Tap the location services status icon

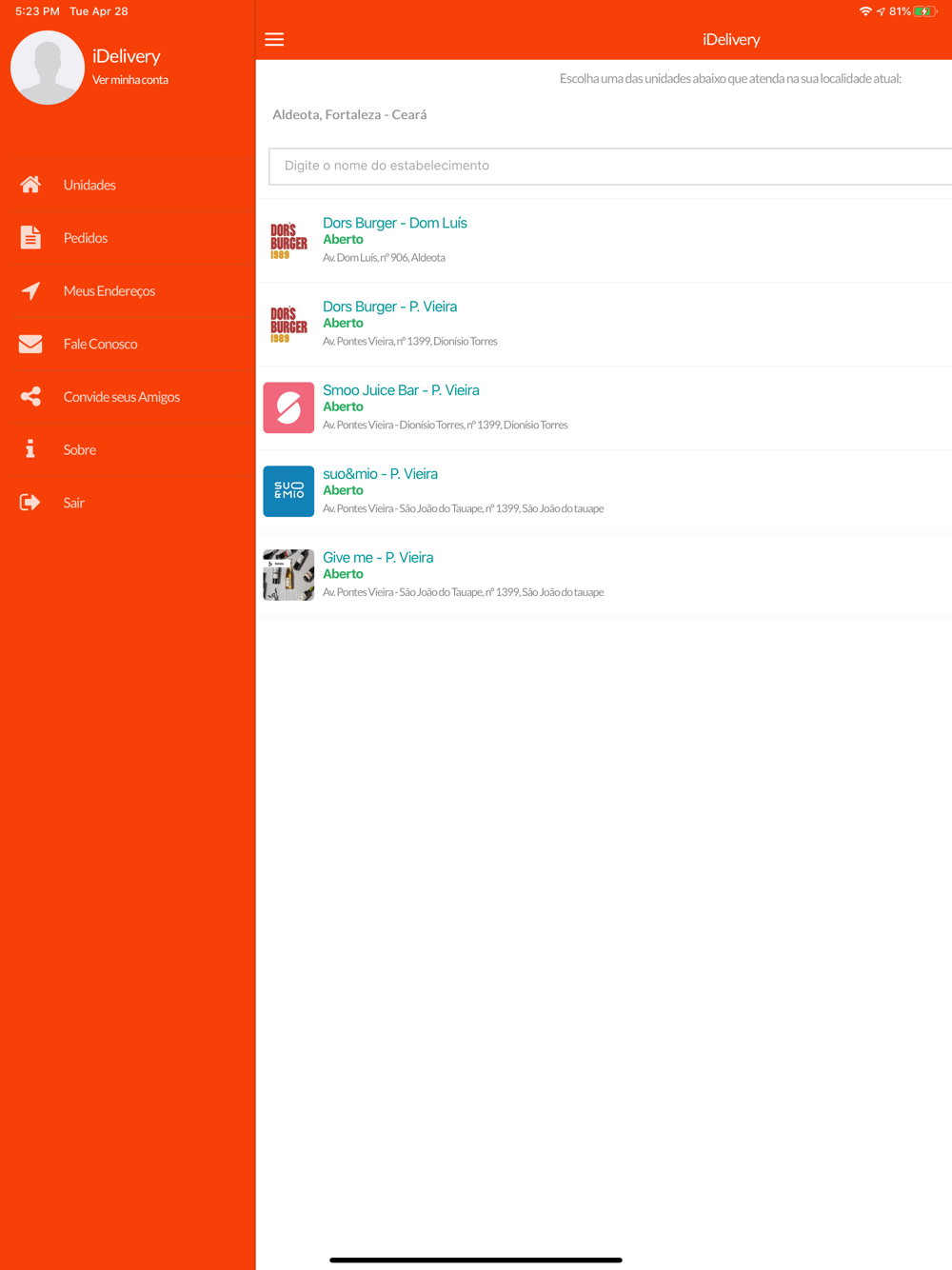pos(881,11)
